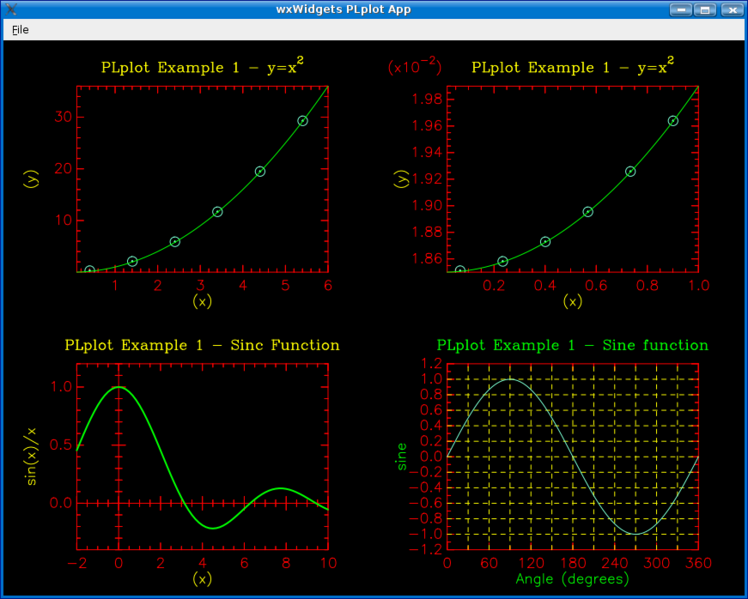Screen dimensions: 748x599
Task: Select the circle marker near y=30 in top-left plot
Action: pyautogui.click(x=303, y=121)
